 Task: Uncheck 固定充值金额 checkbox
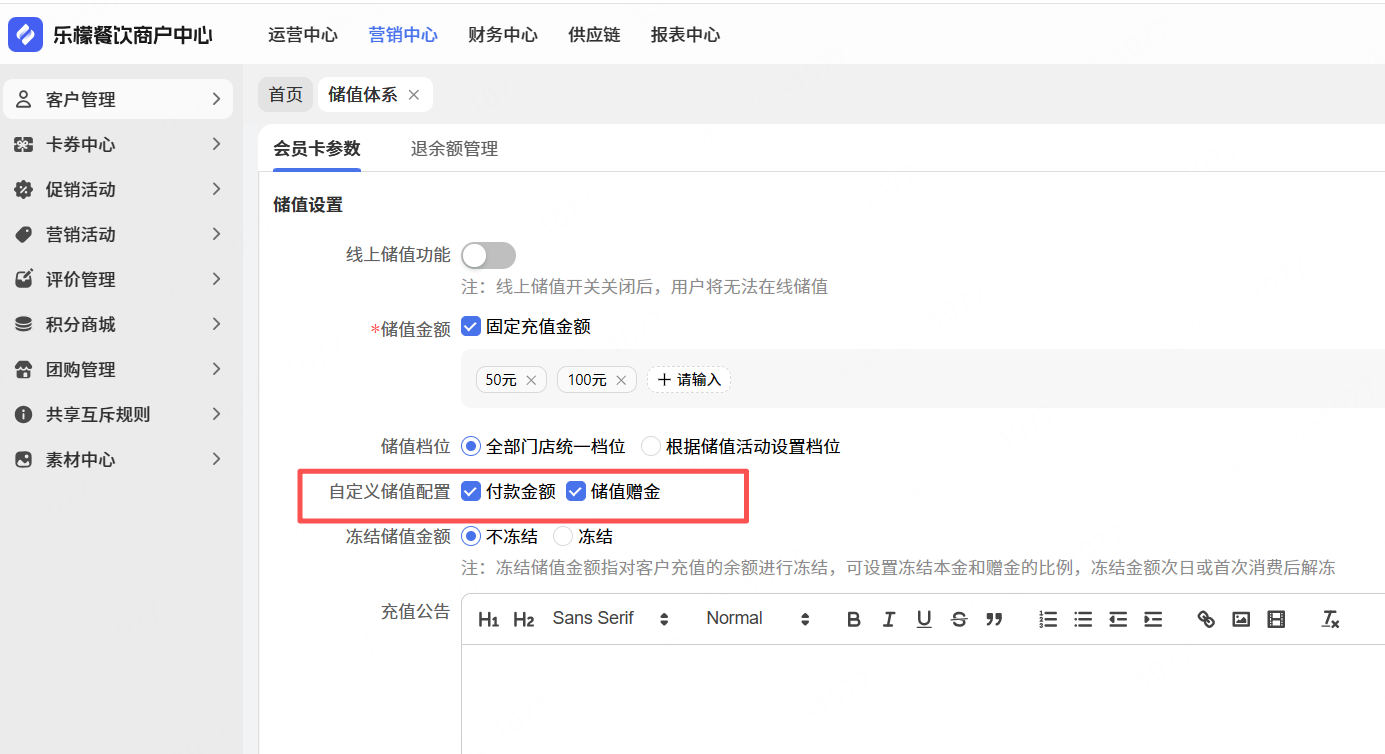point(471,326)
